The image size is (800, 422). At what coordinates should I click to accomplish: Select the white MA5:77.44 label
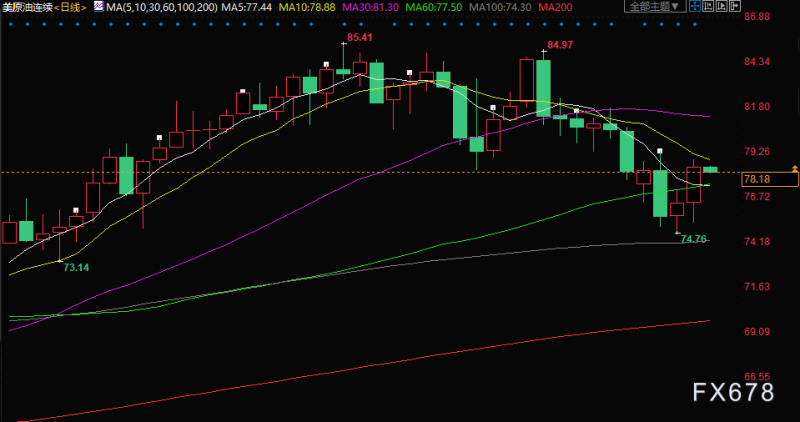click(247, 7)
